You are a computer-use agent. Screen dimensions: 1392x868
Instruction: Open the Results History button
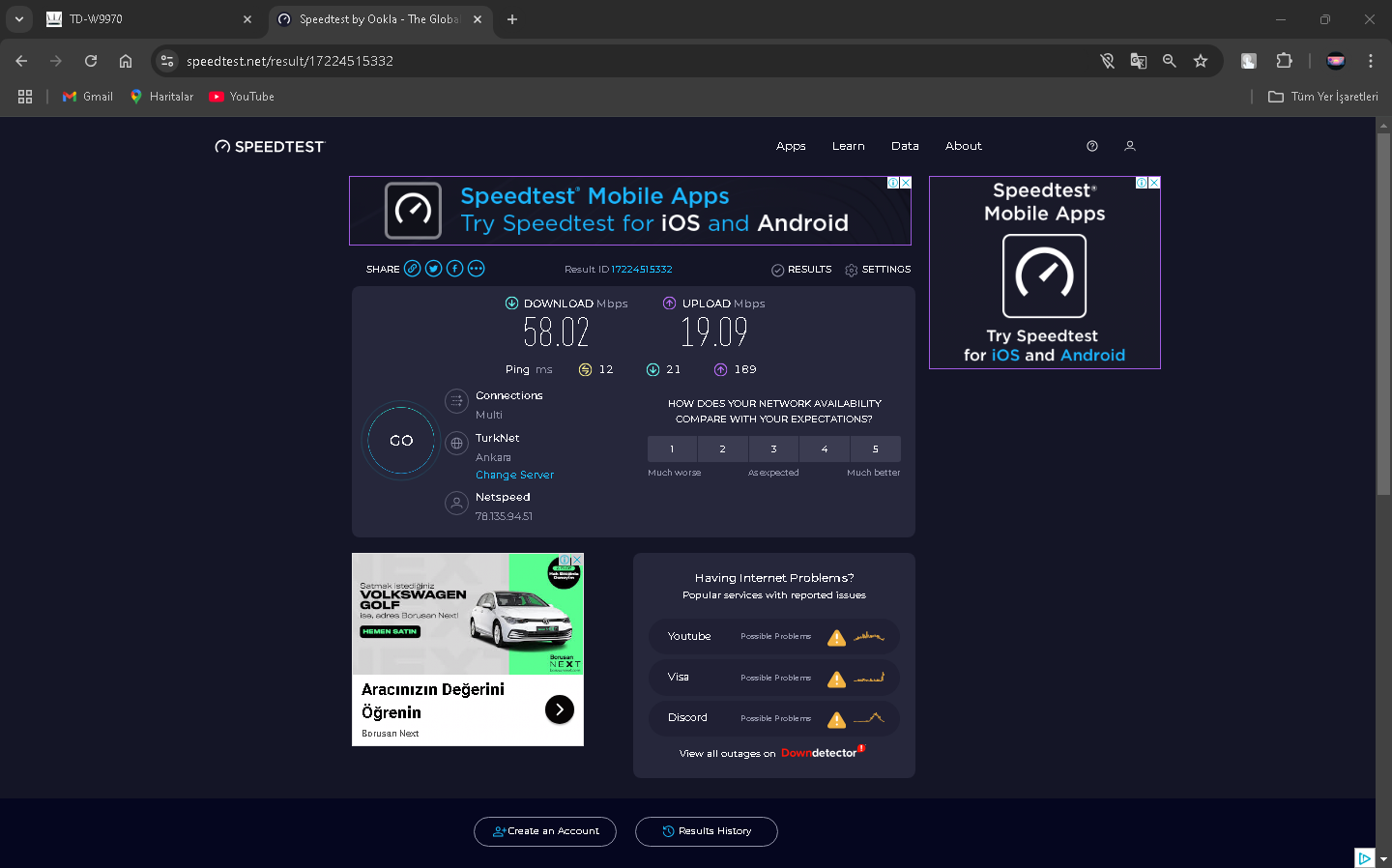[x=707, y=831]
